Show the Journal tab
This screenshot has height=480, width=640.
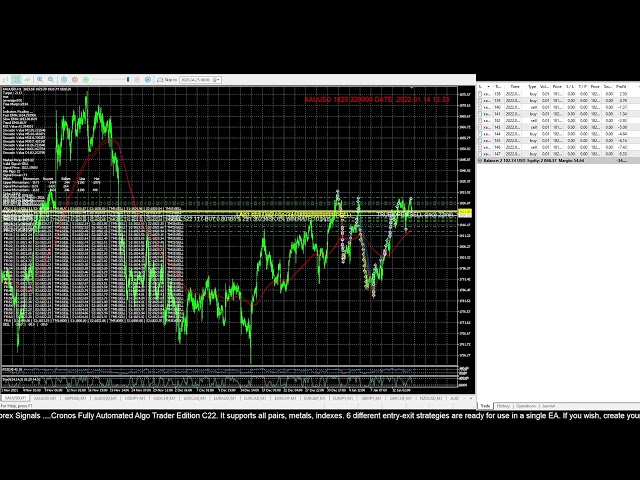click(x=548, y=406)
